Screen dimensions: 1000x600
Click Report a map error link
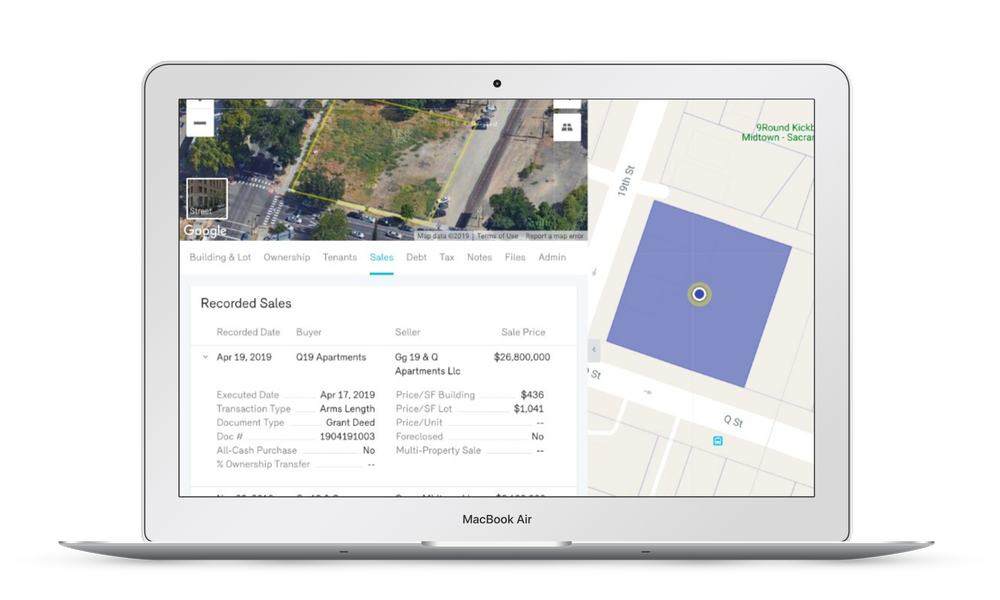pyautogui.click(x=554, y=236)
